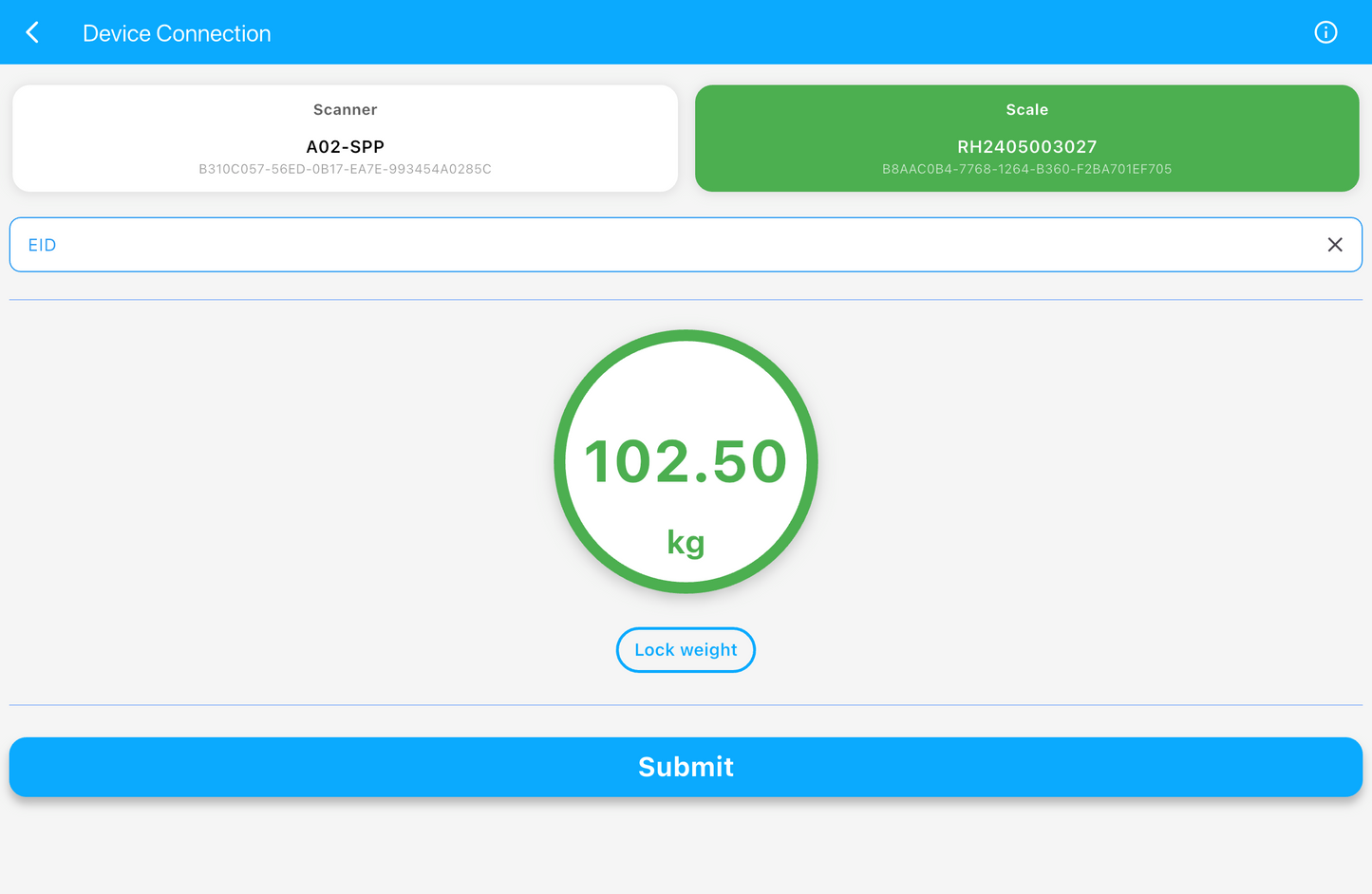Click the green weight circle showing 102.50
This screenshot has height=894, width=1372.
(x=686, y=461)
